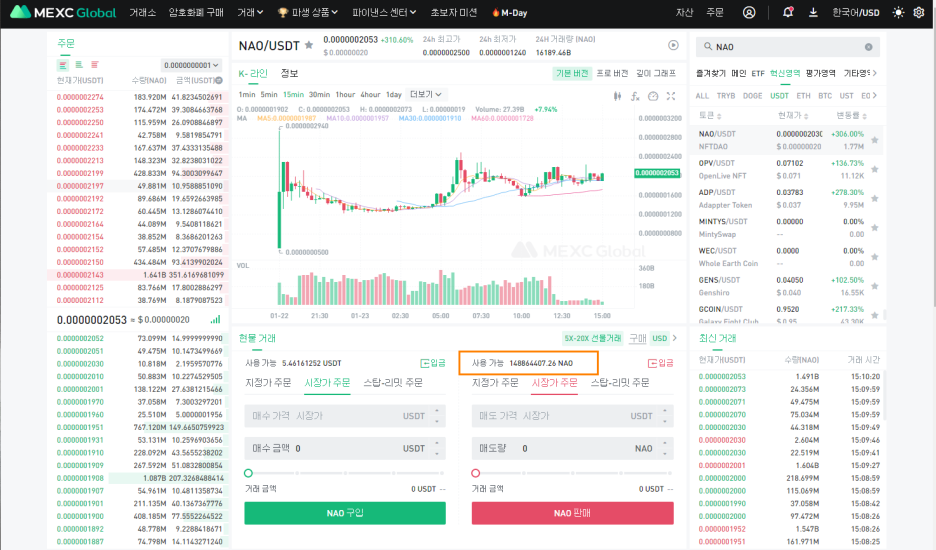Click the chart settings dial icon
This screenshot has height=550, width=936.
(653, 96)
